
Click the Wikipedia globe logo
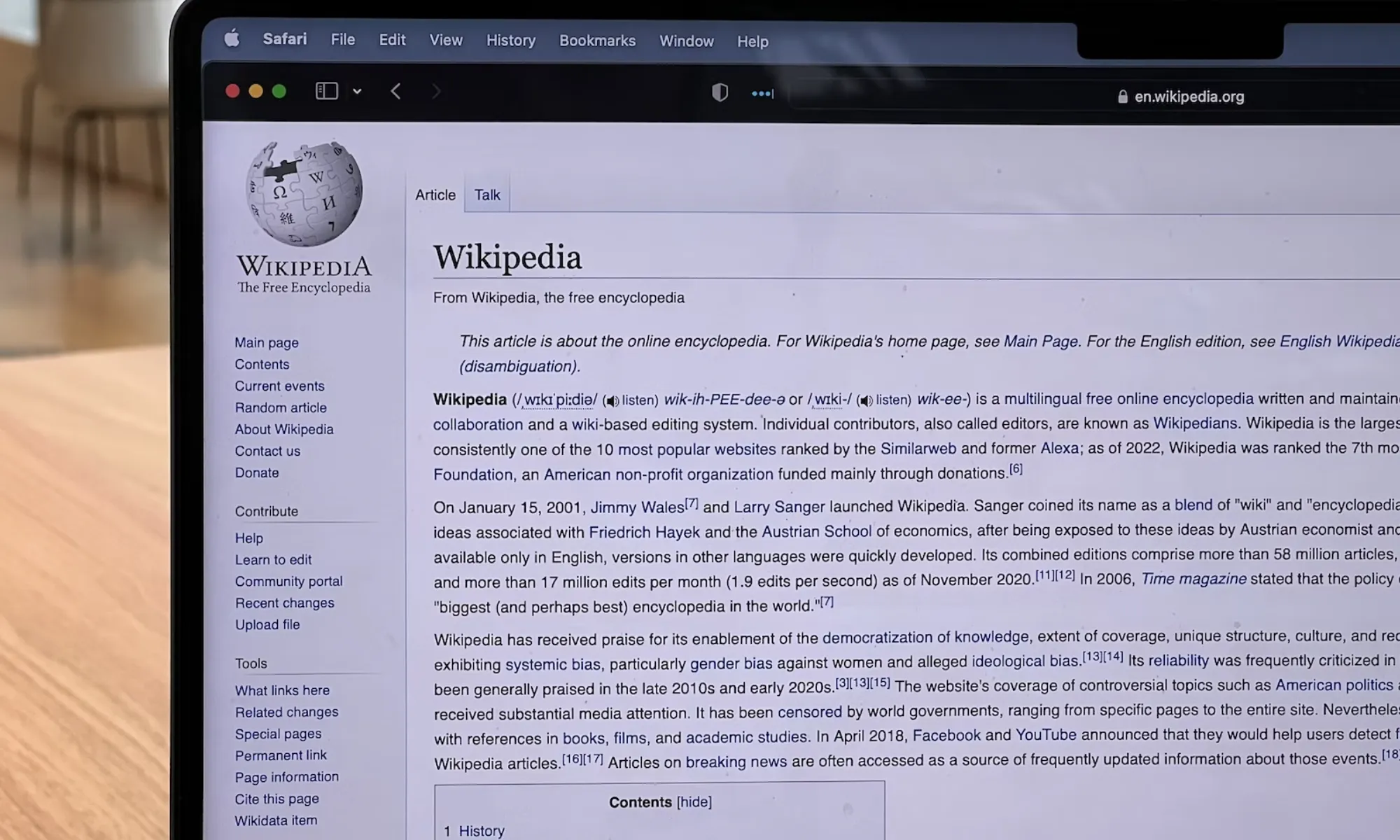pos(304,195)
